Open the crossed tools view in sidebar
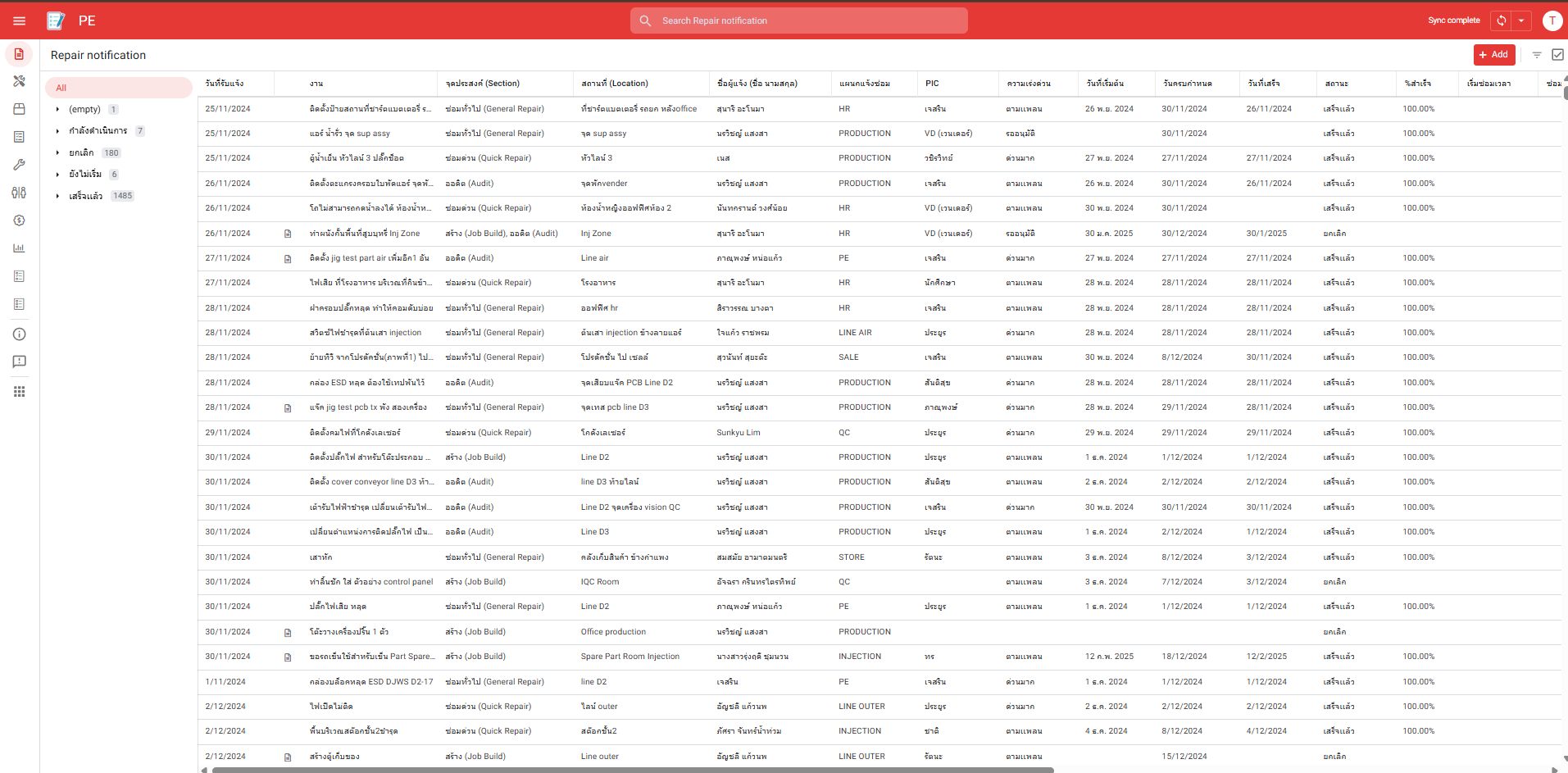The image size is (1568, 773). 19,81
